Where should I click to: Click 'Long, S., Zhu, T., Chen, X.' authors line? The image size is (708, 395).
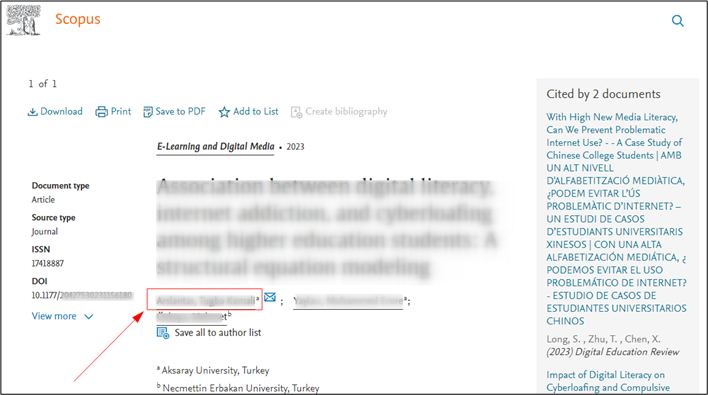pyautogui.click(x=603, y=339)
